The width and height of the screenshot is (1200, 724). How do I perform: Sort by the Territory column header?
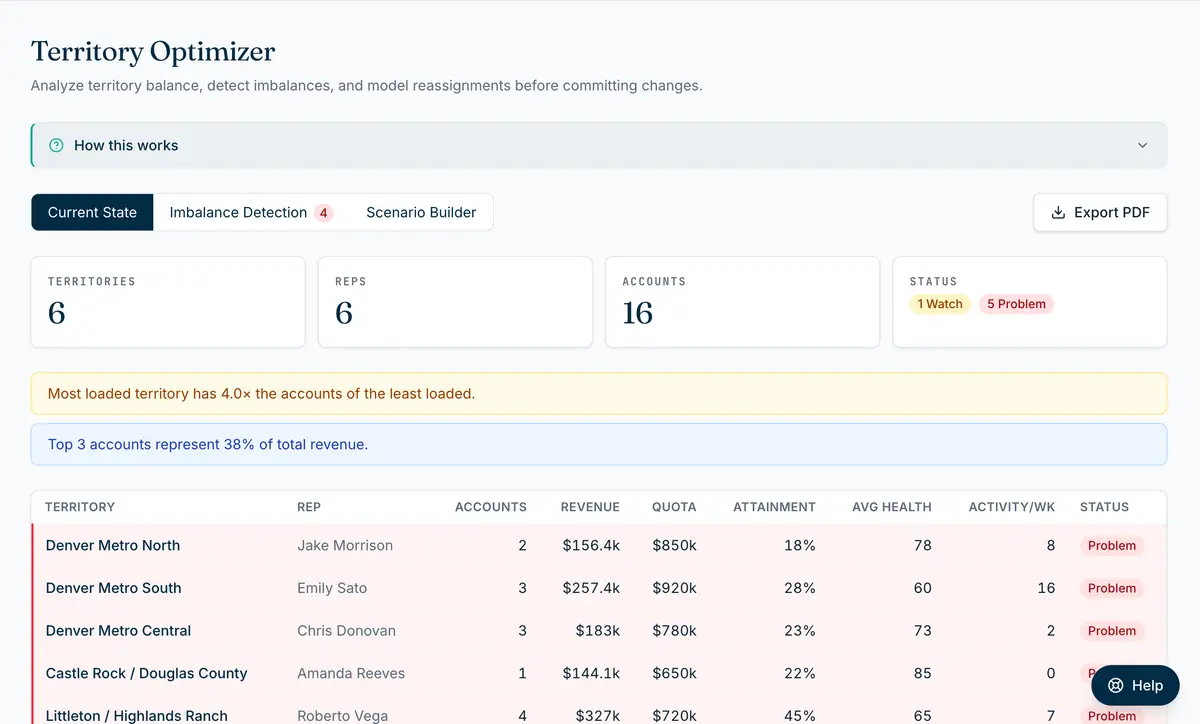coord(80,507)
